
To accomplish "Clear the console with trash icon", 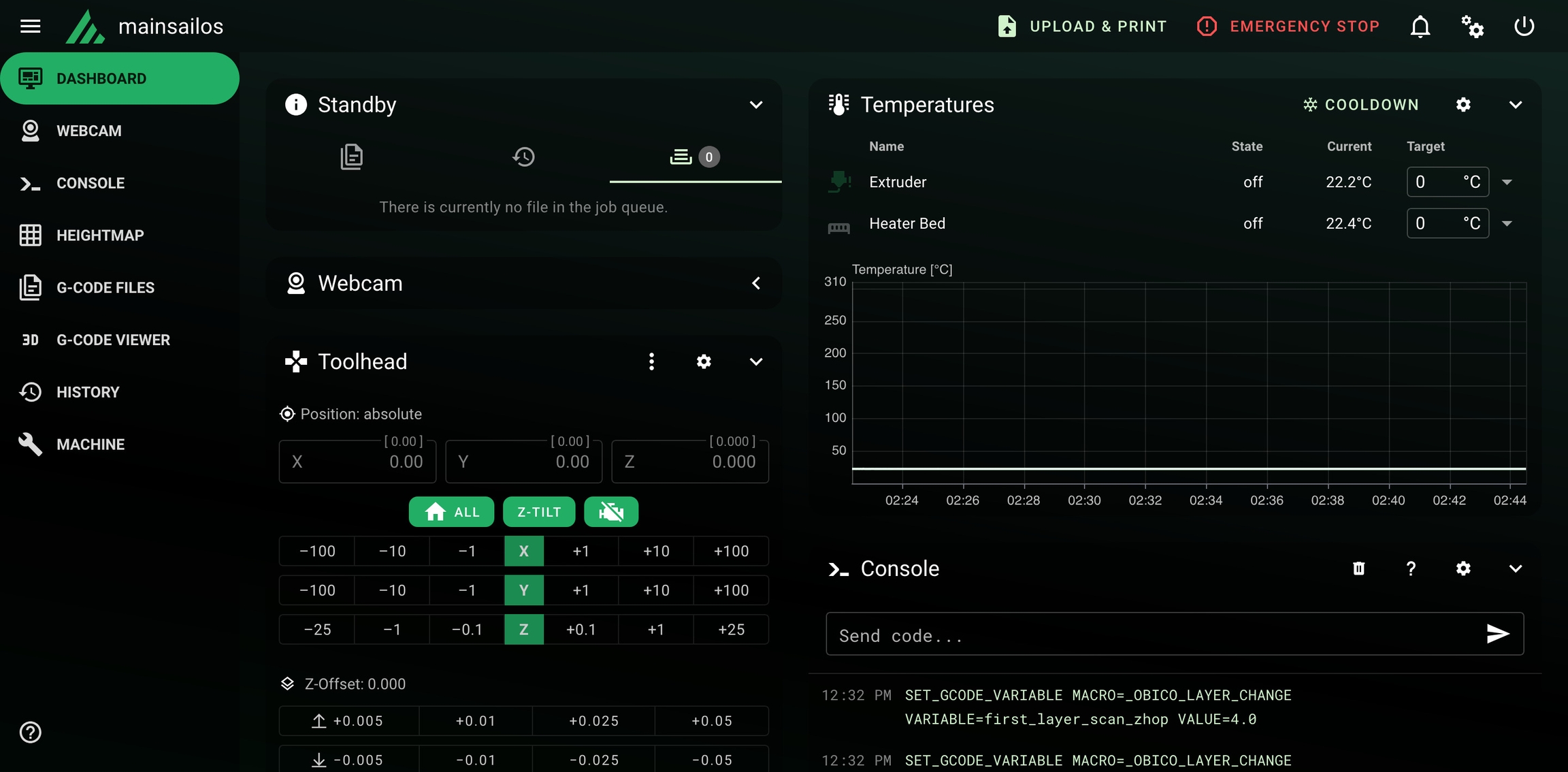I will (x=1358, y=568).
